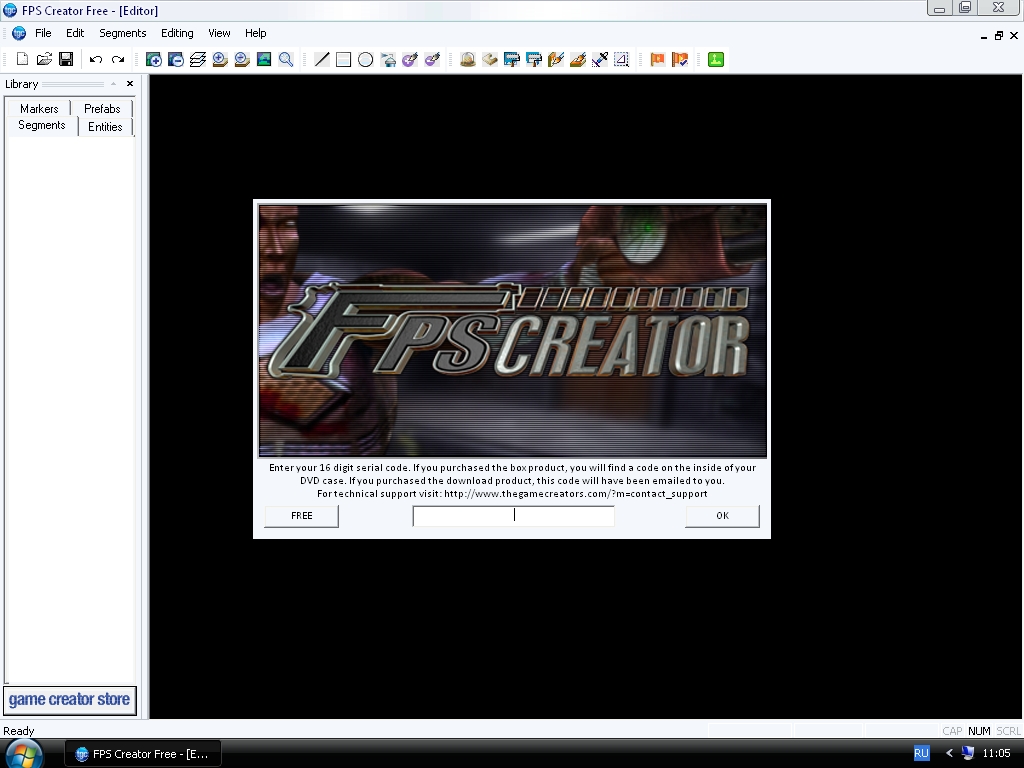The image size is (1024, 768).
Task: Click the orange flag with checkmark icon
Action: [x=680, y=59]
